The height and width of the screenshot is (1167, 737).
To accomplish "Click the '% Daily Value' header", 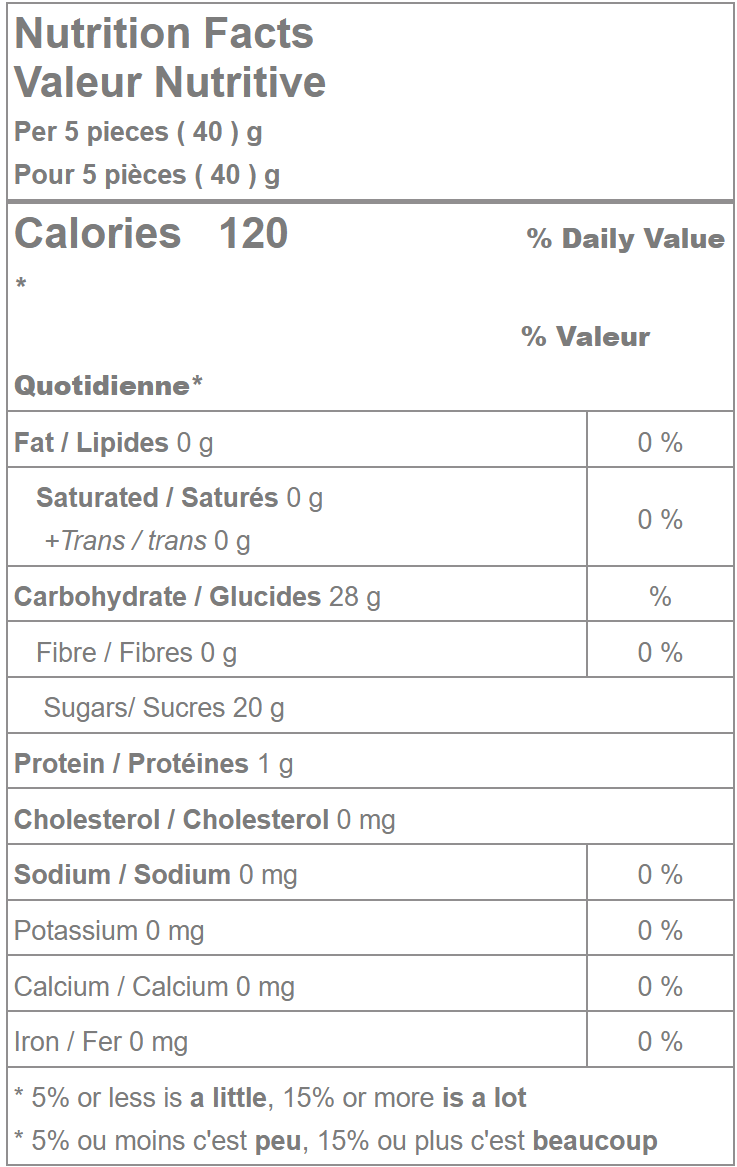I will [625, 239].
